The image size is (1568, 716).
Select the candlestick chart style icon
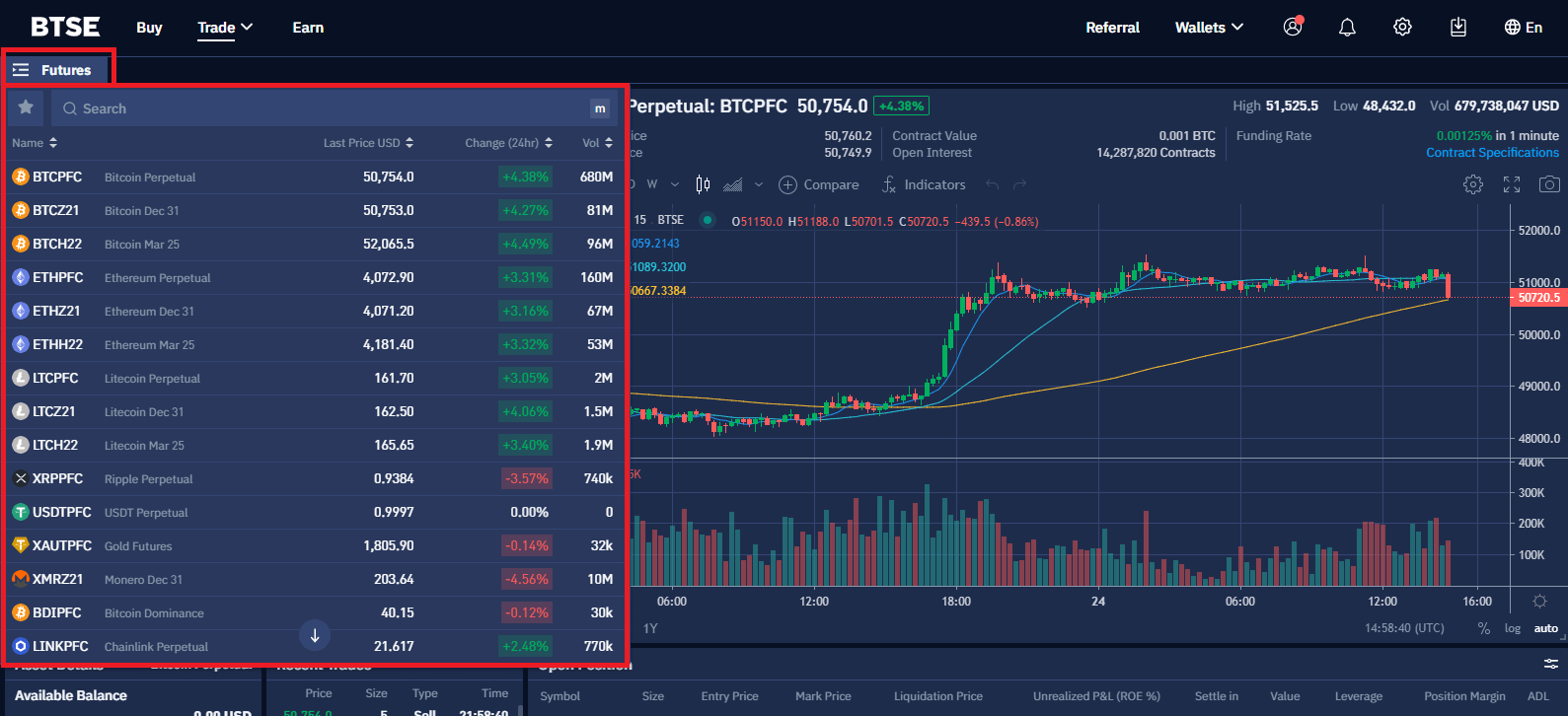tap(703, 184)
